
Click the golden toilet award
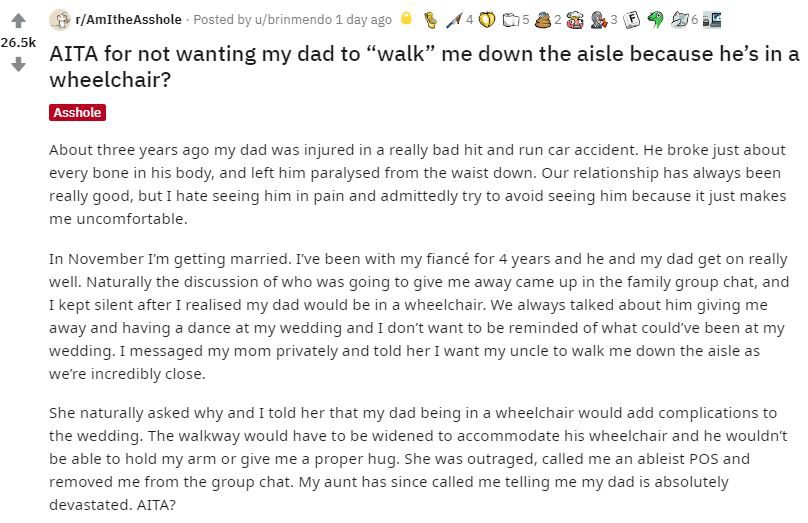tap(431, 20)
